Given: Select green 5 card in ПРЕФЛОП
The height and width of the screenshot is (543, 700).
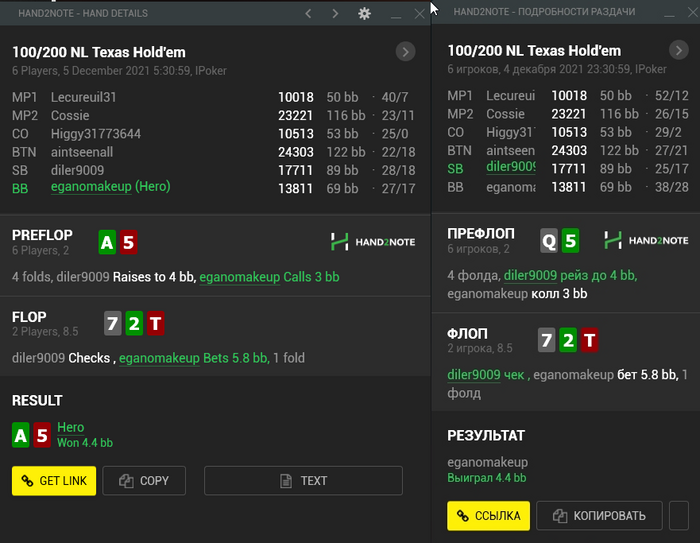Looking at the screenshot, I should click(x=571, y=241).
